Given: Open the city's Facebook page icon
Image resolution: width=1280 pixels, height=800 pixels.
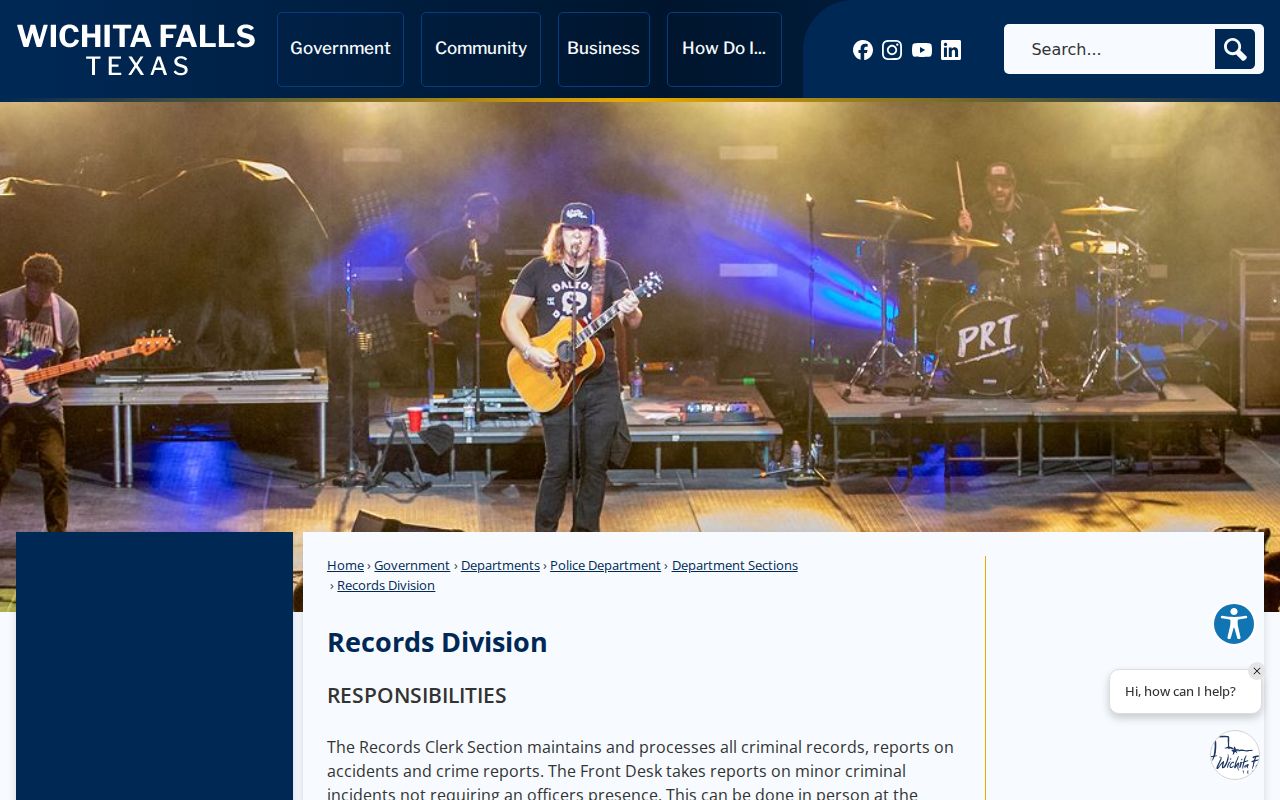Looking at the screenshot, I should (x=863, y=50).
